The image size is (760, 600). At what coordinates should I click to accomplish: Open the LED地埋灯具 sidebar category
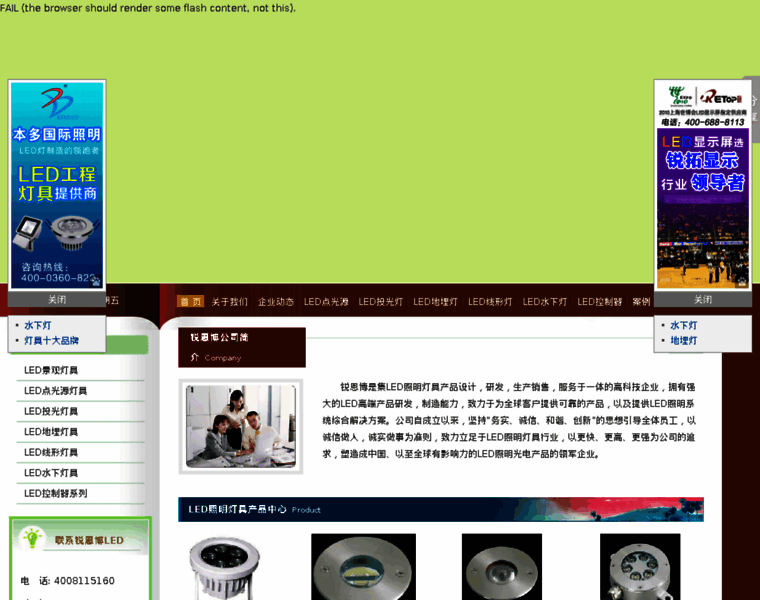point(51,432)
